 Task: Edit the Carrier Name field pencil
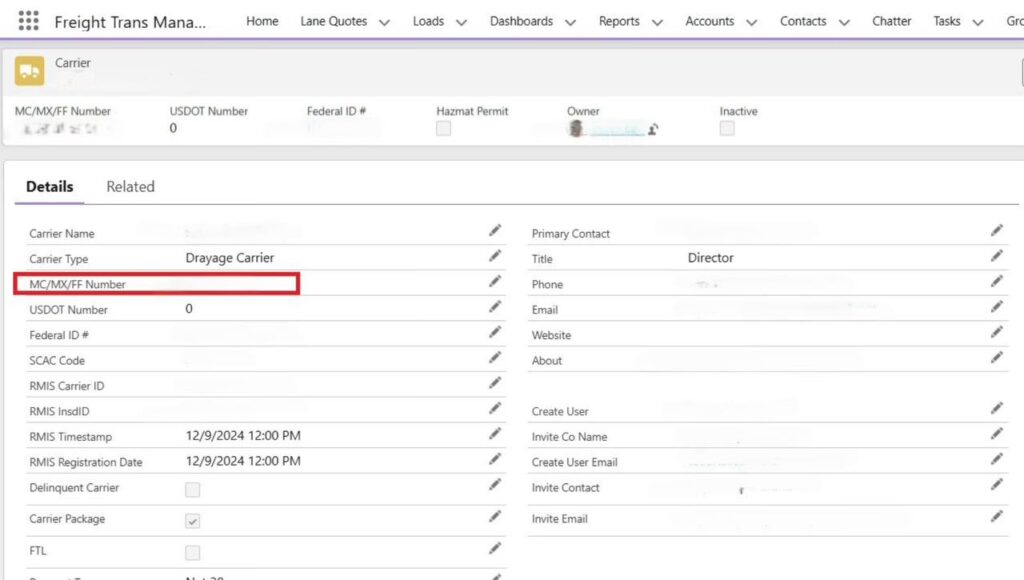[495, 231]
